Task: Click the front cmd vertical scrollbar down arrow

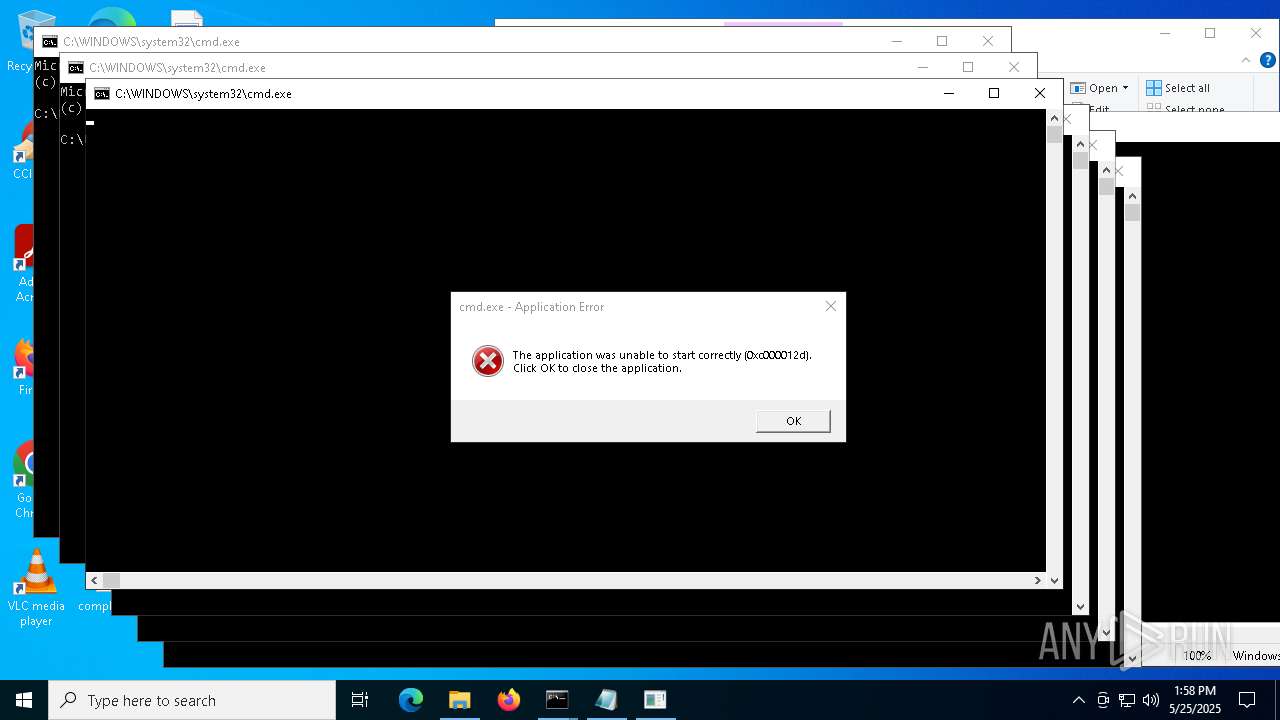Action: [x=1054, y=580]
